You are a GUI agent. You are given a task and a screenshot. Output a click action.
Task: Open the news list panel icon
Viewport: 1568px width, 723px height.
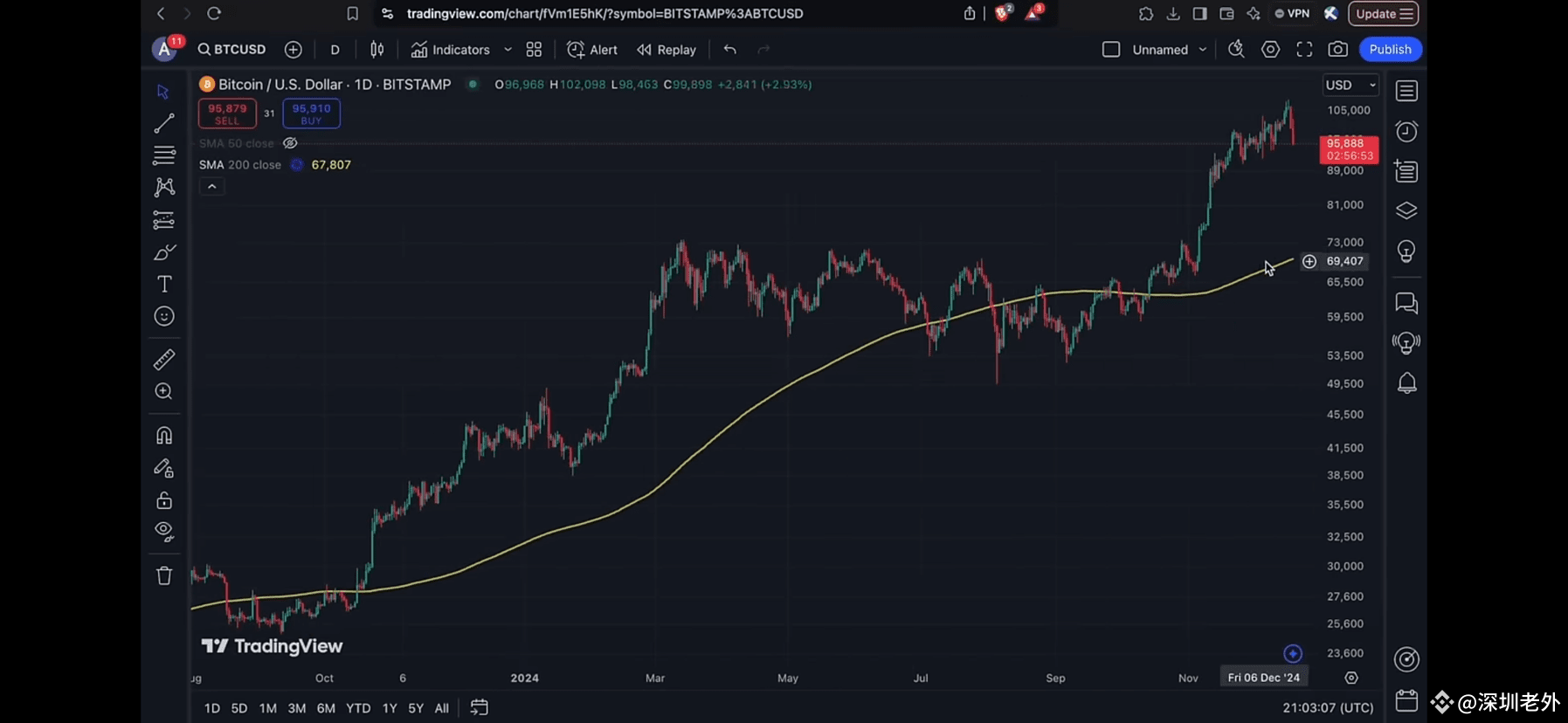pyautogui.click(x=1406, y=171)
